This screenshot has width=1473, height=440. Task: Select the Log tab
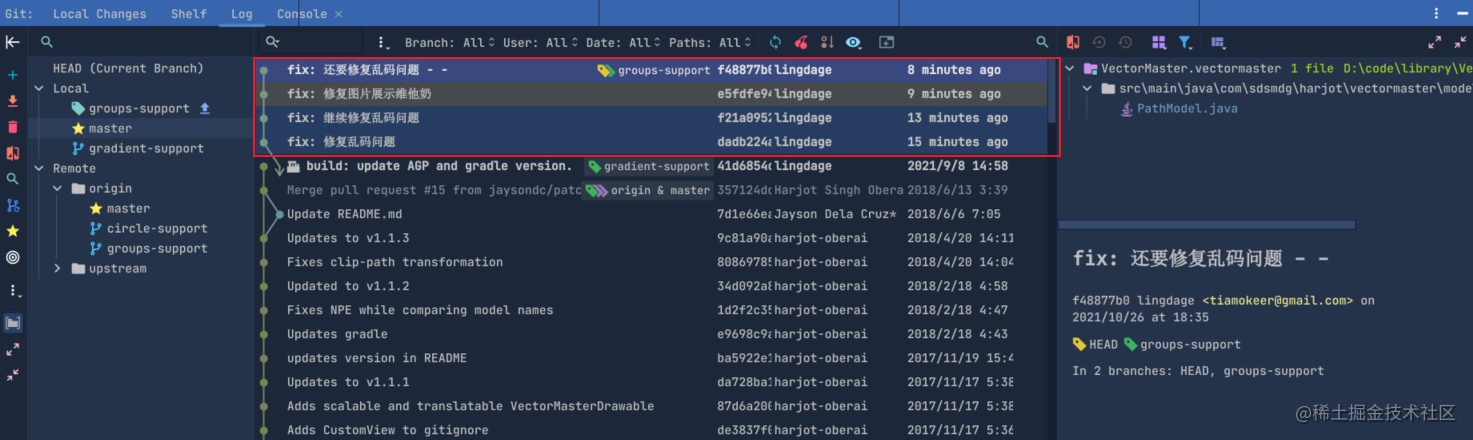coord(241,14)
